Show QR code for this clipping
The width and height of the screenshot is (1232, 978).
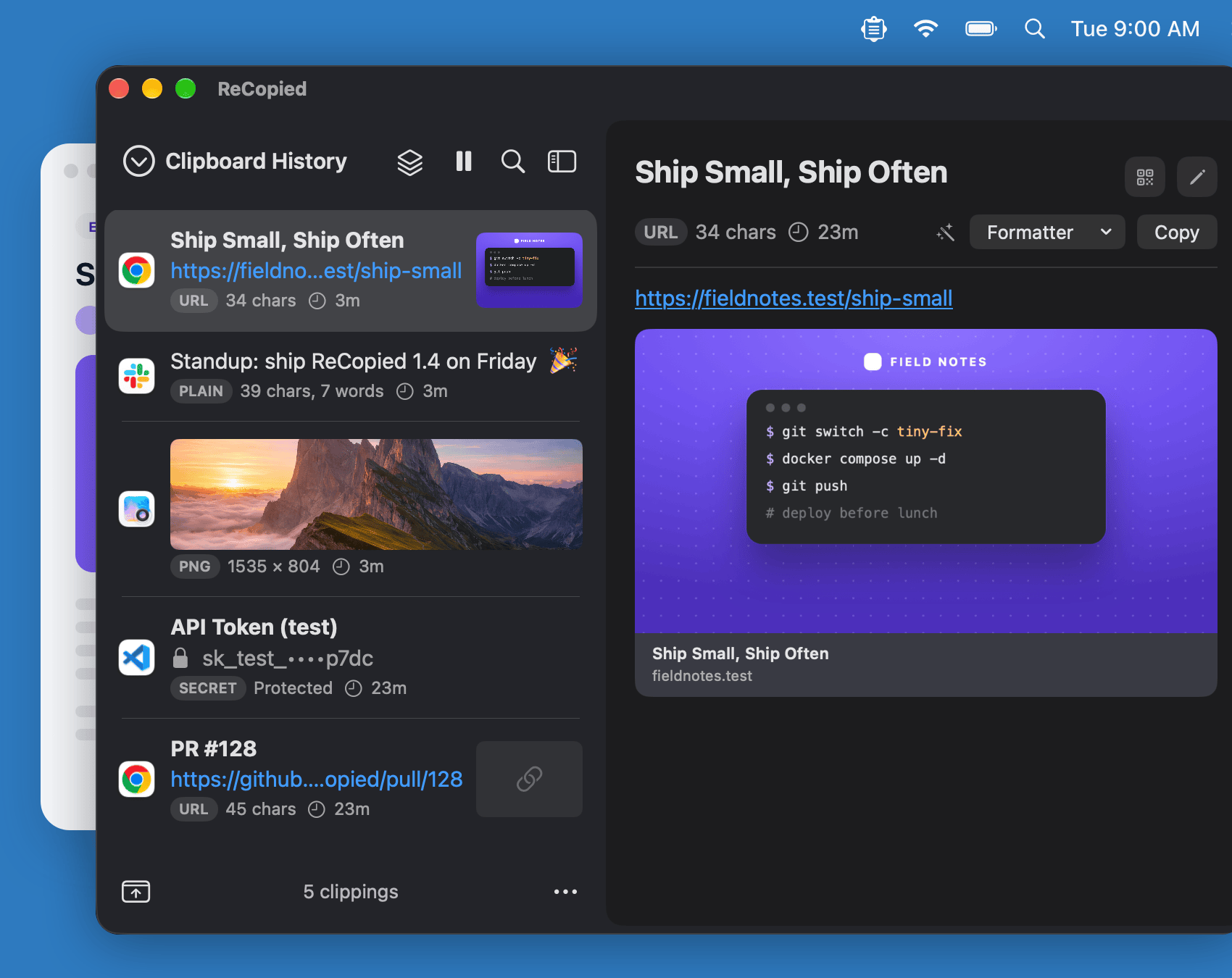pos(1145,177)
